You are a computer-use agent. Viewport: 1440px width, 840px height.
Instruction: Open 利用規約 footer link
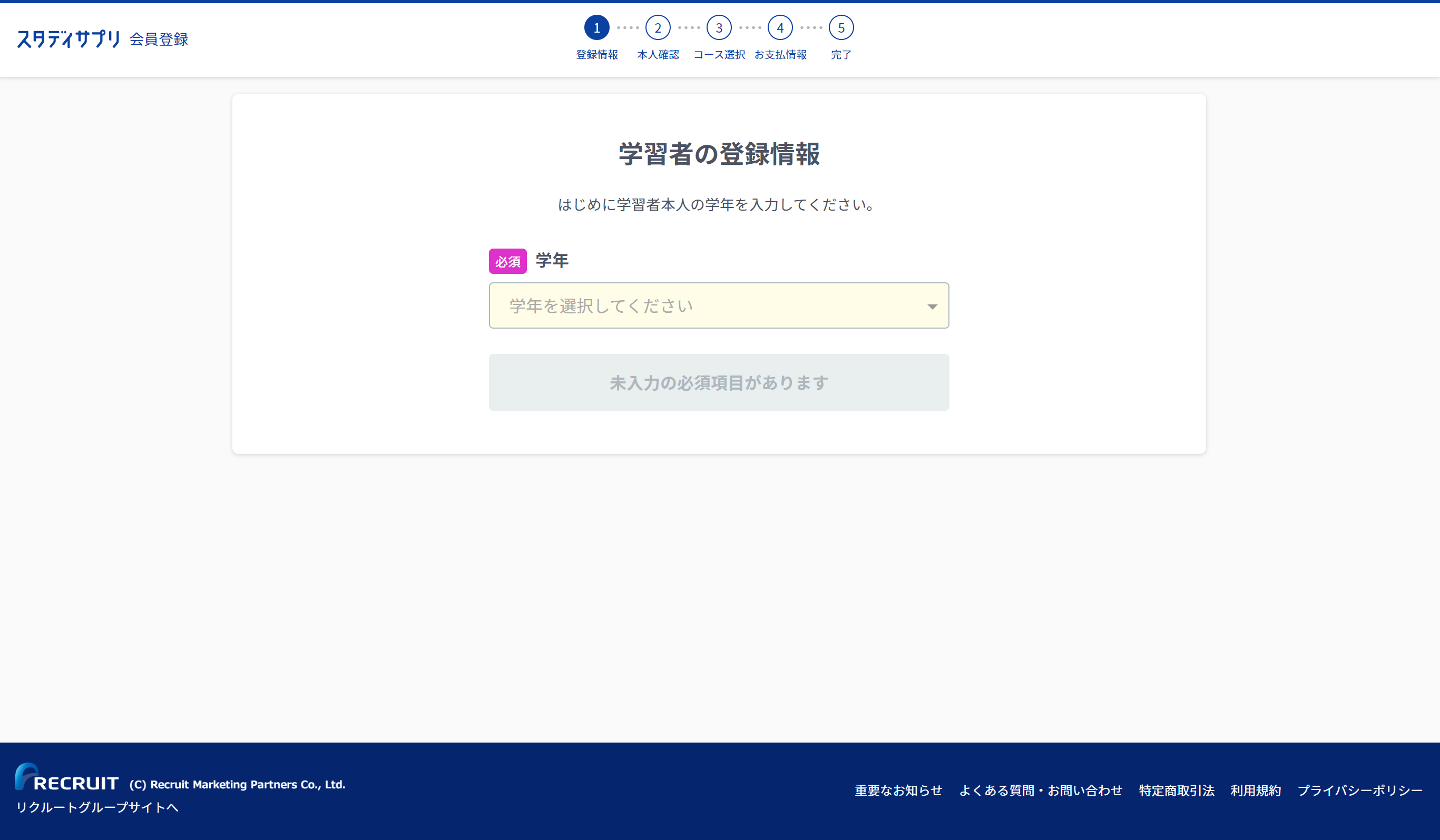[x=1256, y=790]
